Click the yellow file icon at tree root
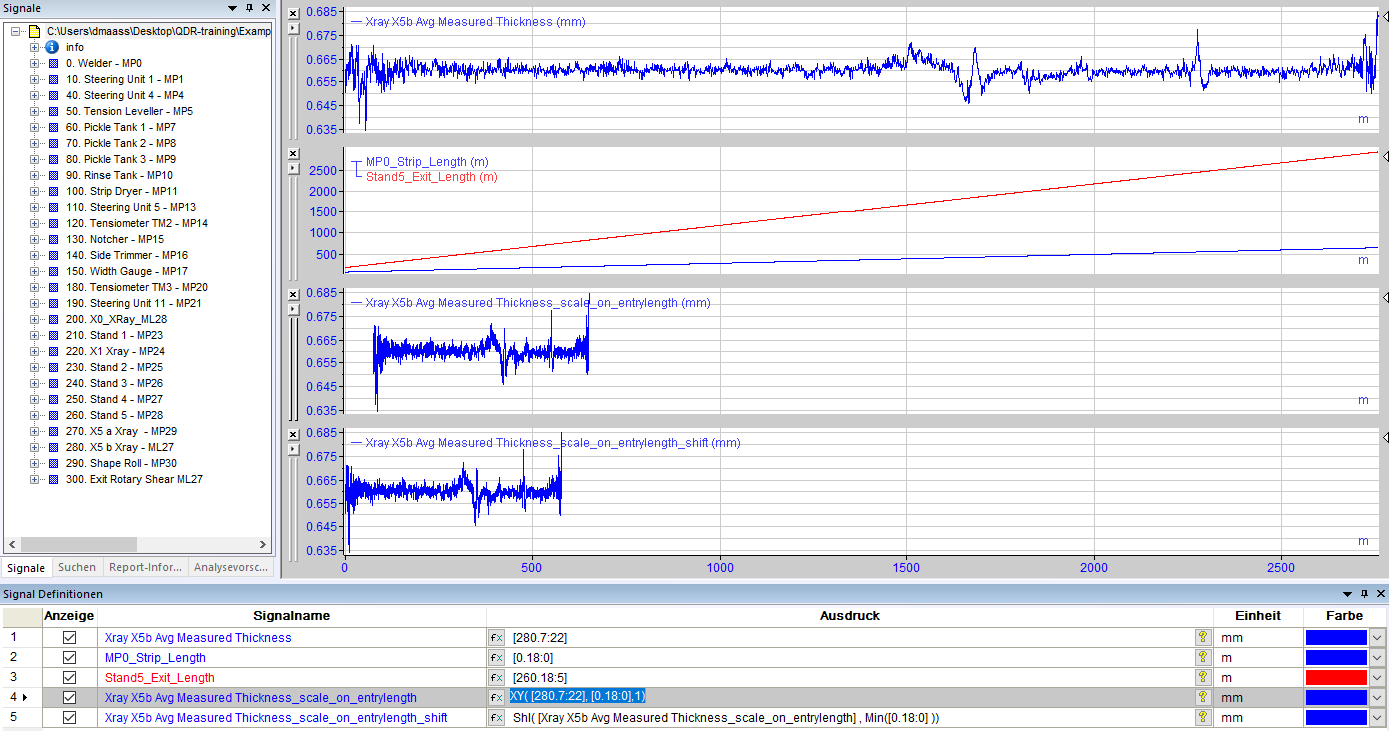This screenshot has width=1389, height=731. point(34,31)
